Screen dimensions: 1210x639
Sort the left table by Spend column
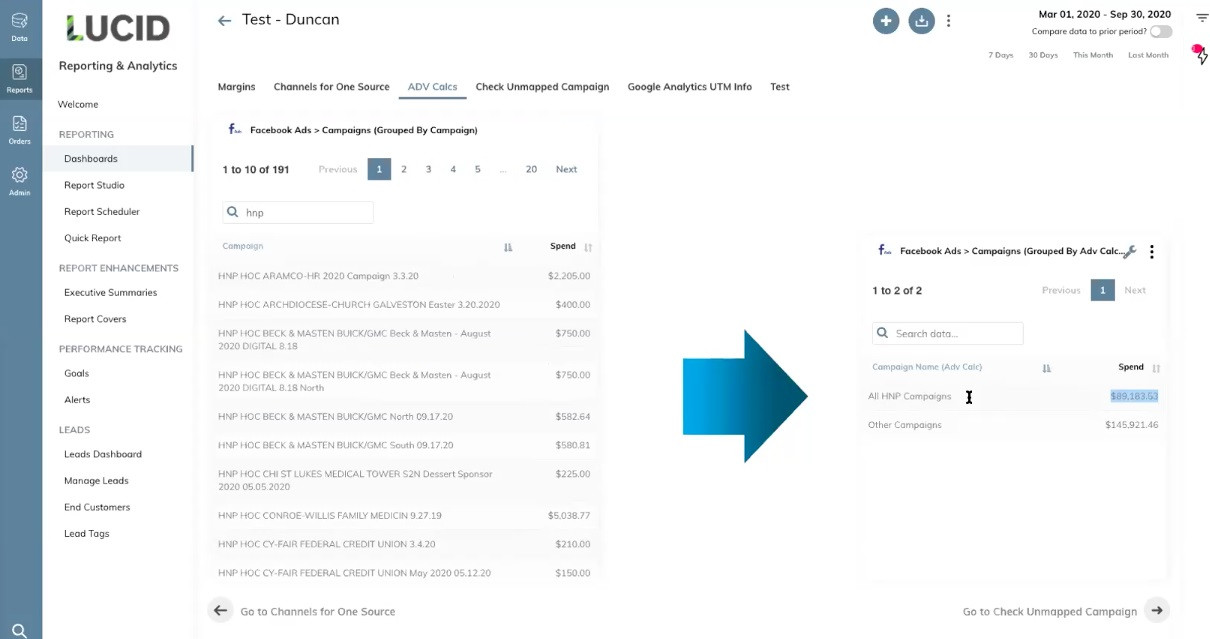pos(587,247)
